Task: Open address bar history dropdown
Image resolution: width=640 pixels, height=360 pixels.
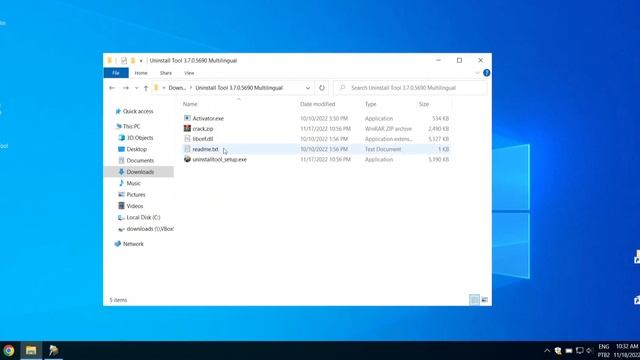Action: (x=308, y=88)
